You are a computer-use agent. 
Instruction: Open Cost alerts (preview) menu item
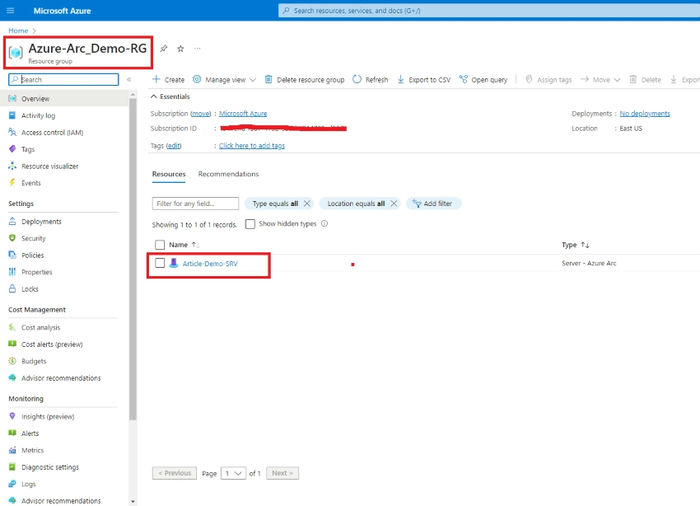point(52,344)
